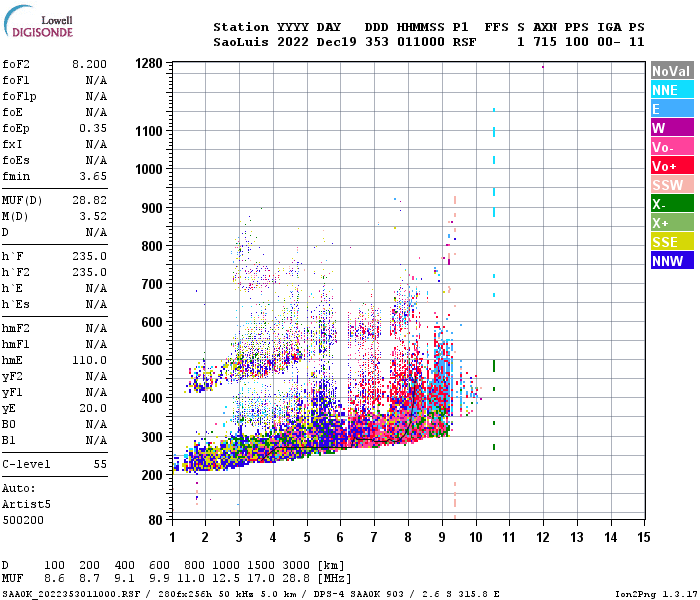This screenshot has width=700, height=600.
Task: Click the 8 MHz x-axis label
Action: pos(408,537)
